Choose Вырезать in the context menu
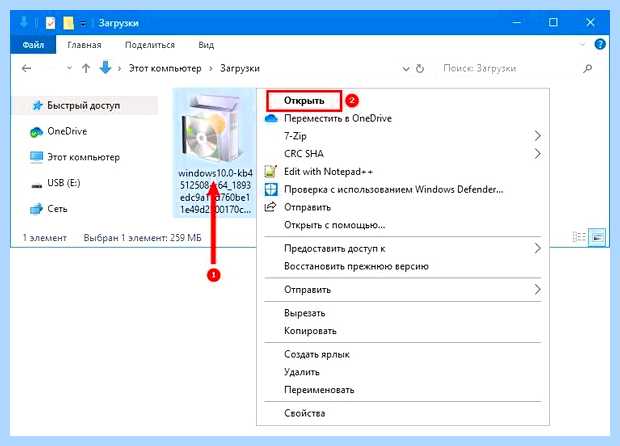The height and width of the screenshot is (446, 620). point(403,313)
